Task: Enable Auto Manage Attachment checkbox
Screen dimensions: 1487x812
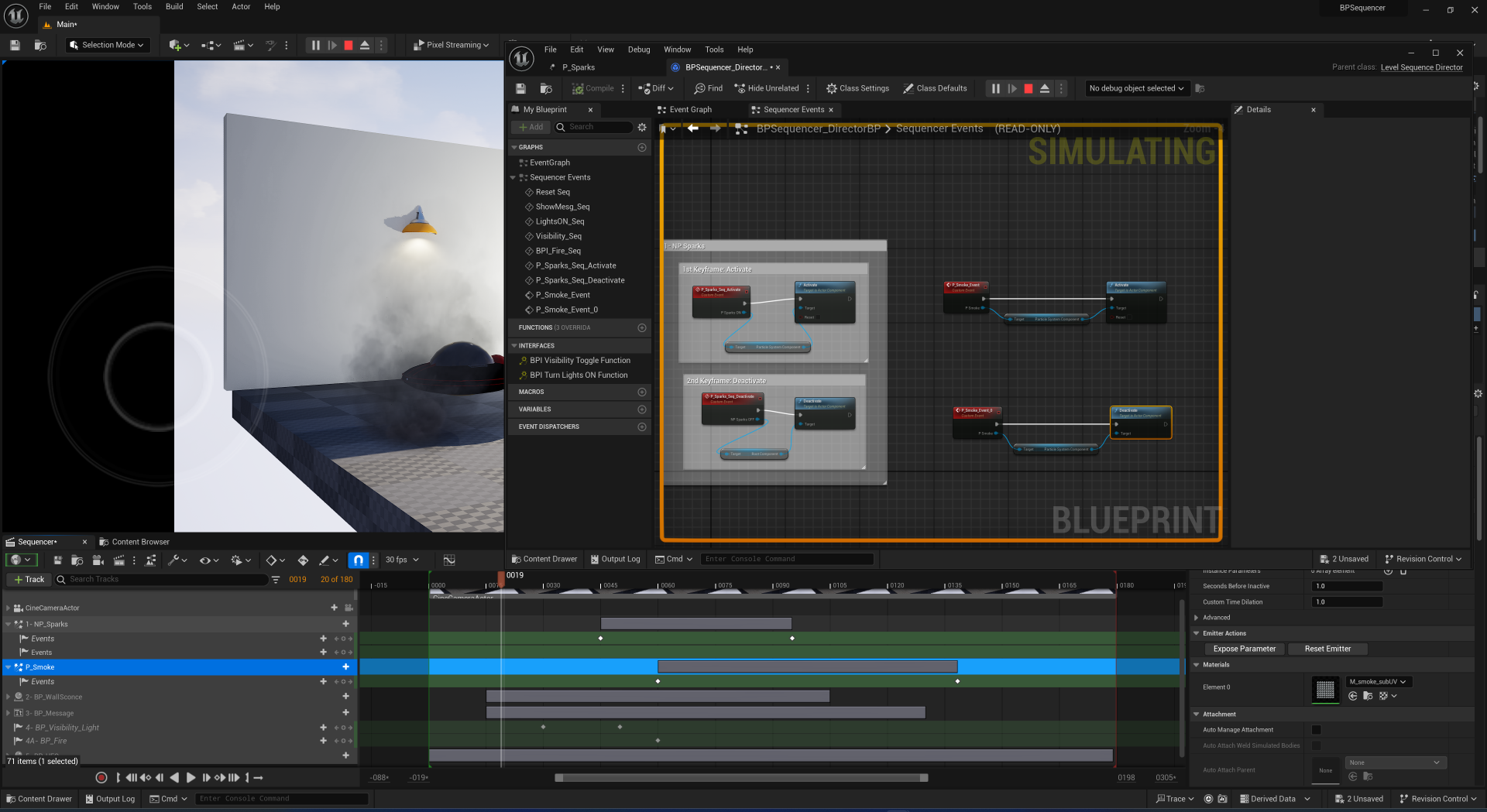Action: click(1316, 730)
